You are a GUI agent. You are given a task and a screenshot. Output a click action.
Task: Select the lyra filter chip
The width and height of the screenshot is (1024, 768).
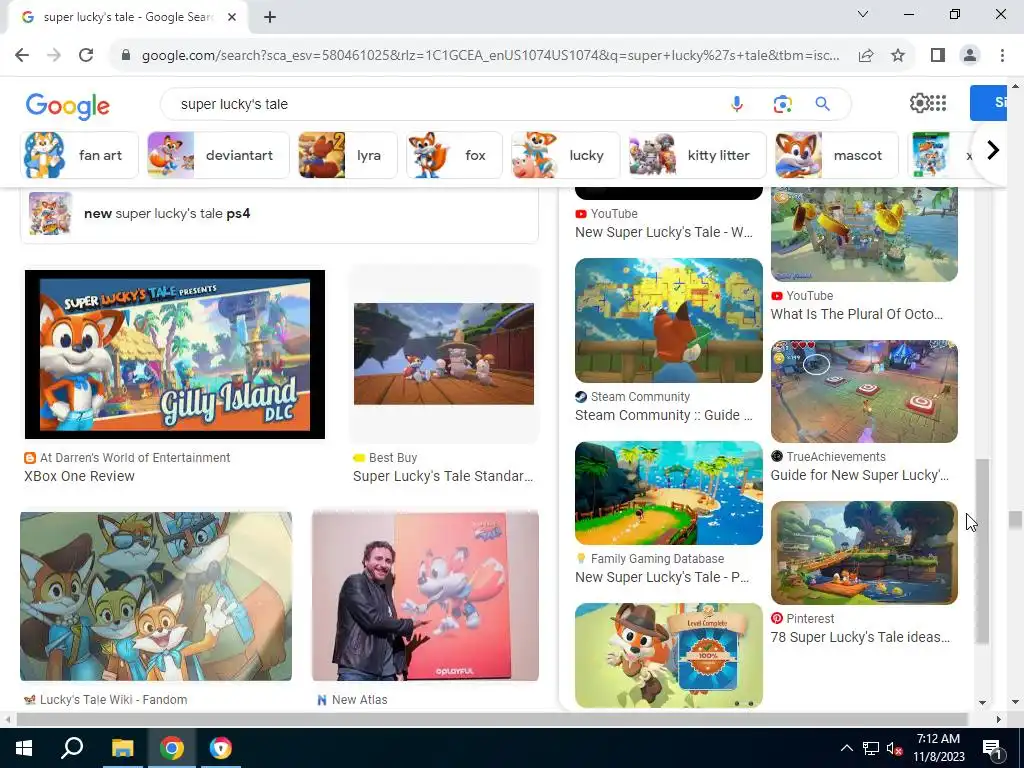(347, 155)
